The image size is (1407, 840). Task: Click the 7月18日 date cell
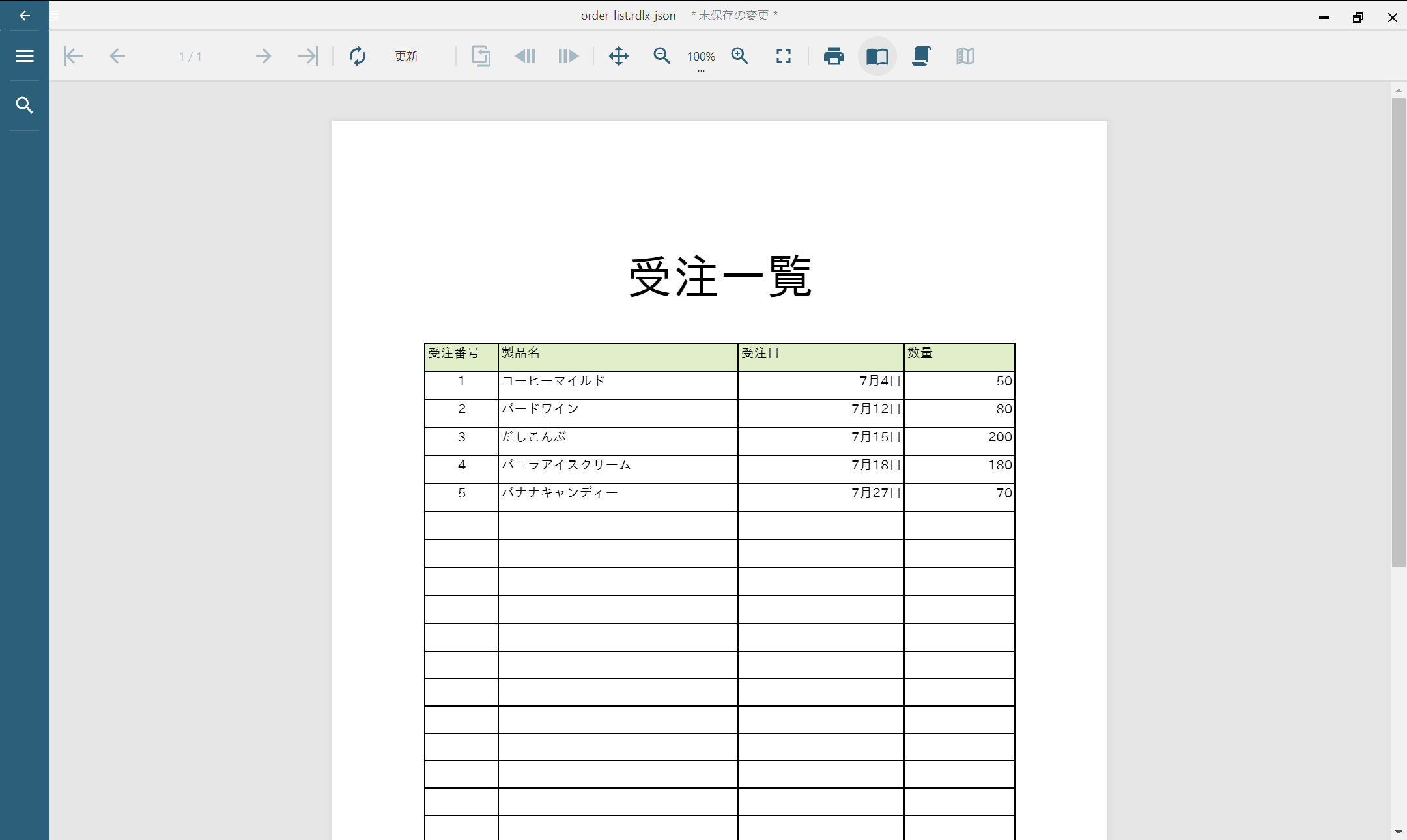(821, 469)
